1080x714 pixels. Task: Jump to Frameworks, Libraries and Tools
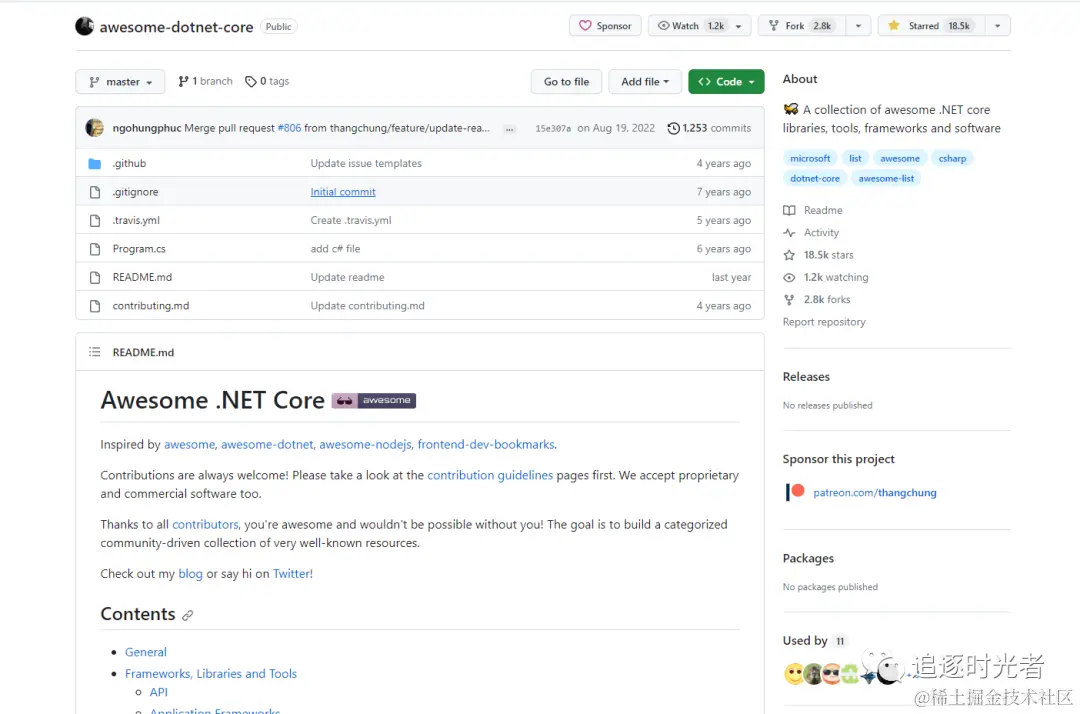(211, 673)
